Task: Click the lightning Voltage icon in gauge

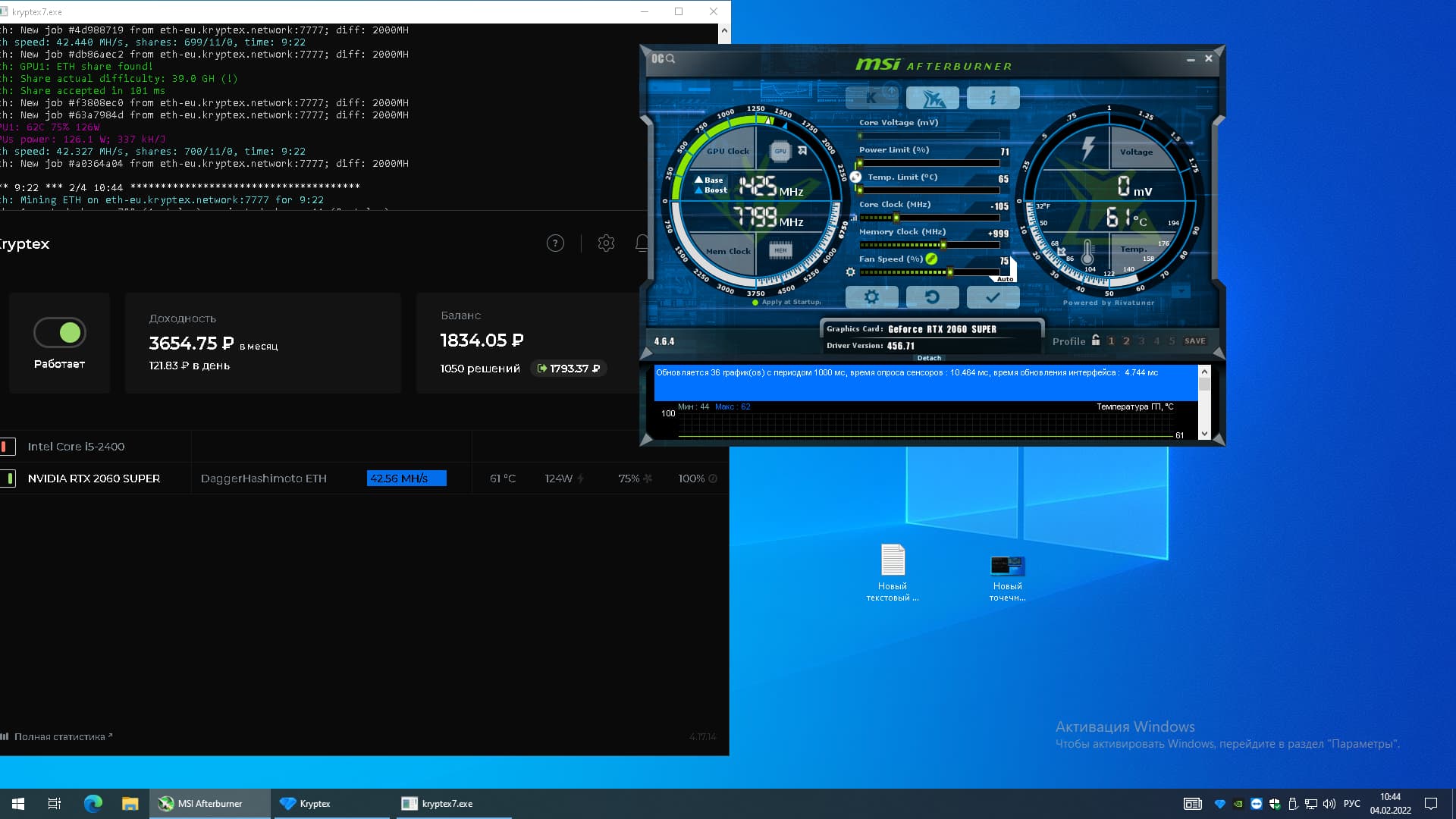Action: click(x=1088, y=149)
